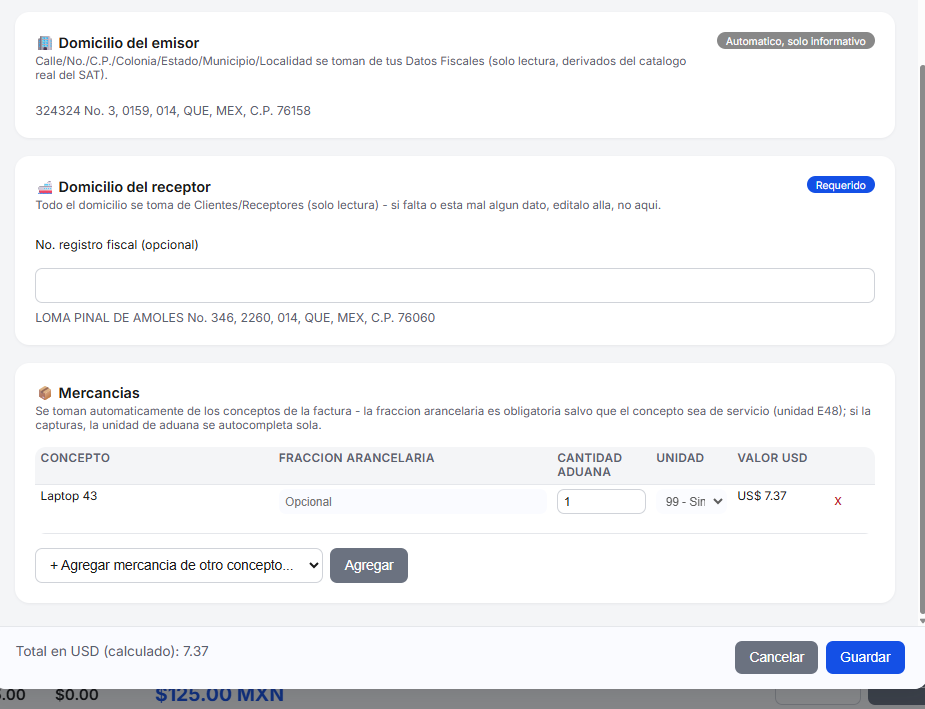Click the emisor address 324324 No. 3 text
This screenshot has height=709, width=925.
point(173,111)
